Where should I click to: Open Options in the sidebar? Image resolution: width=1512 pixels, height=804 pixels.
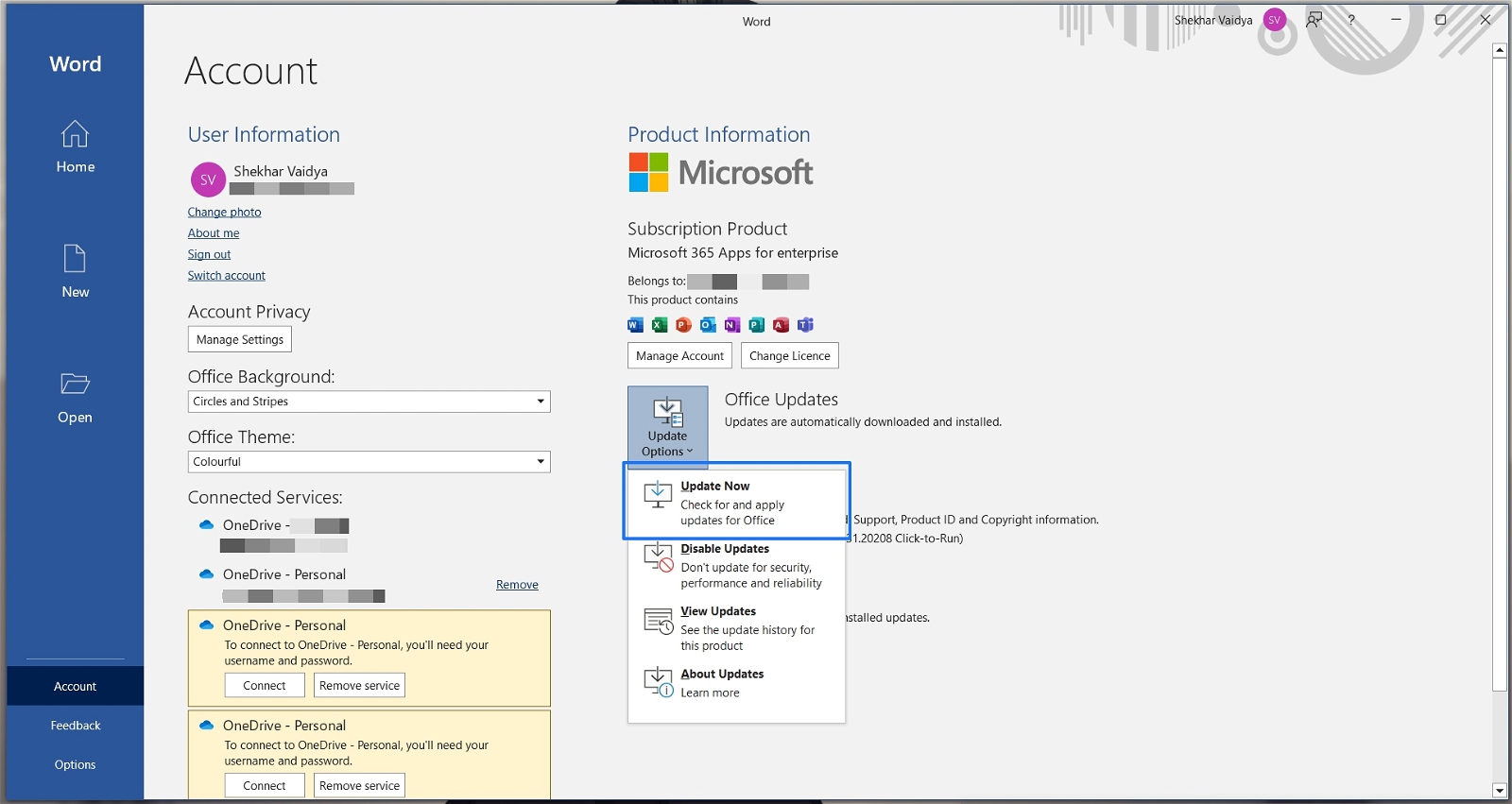coord(75,765)
